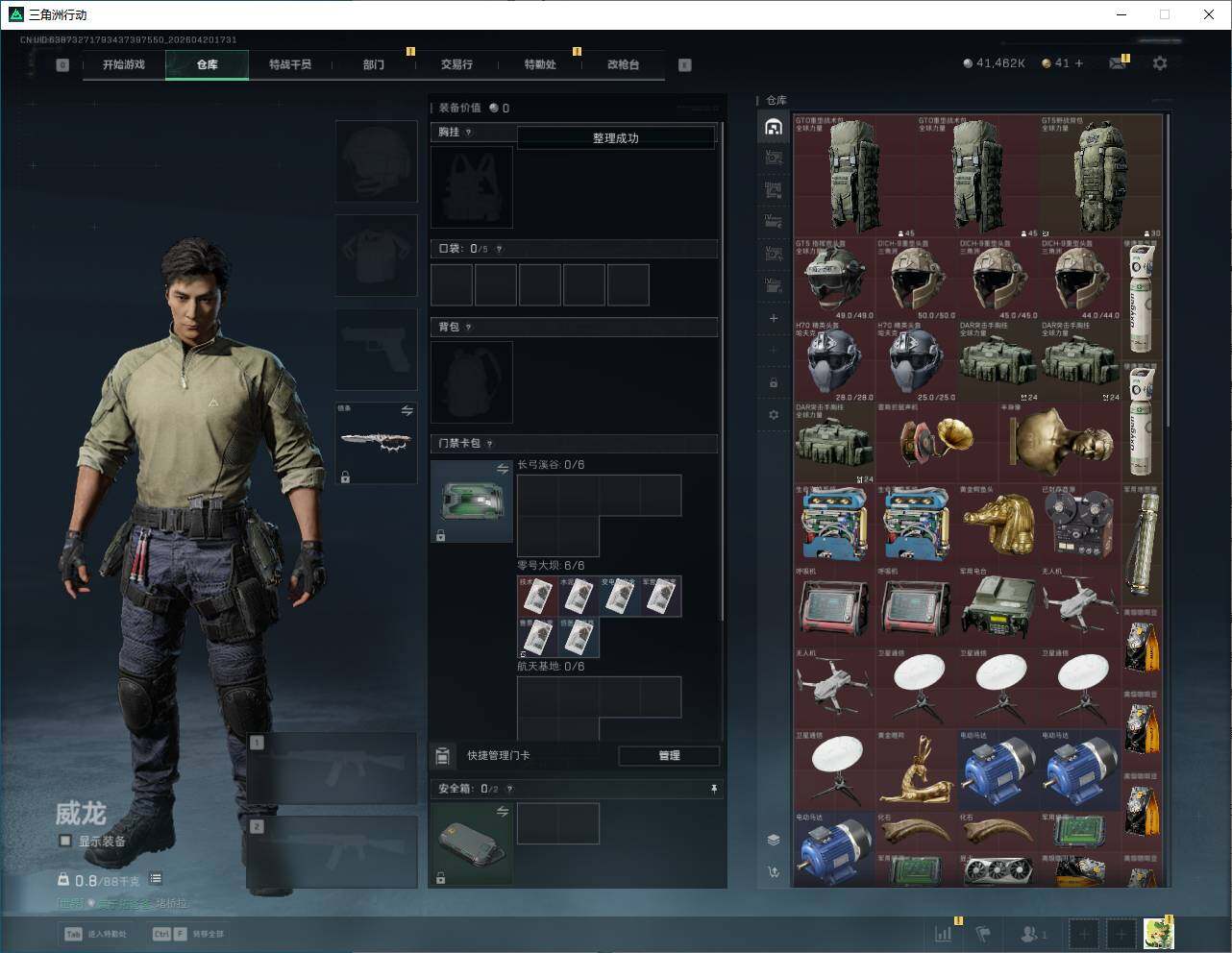Select the empty pistol slot
Screen dimensions: 1232x953
[x=377, y=350]
